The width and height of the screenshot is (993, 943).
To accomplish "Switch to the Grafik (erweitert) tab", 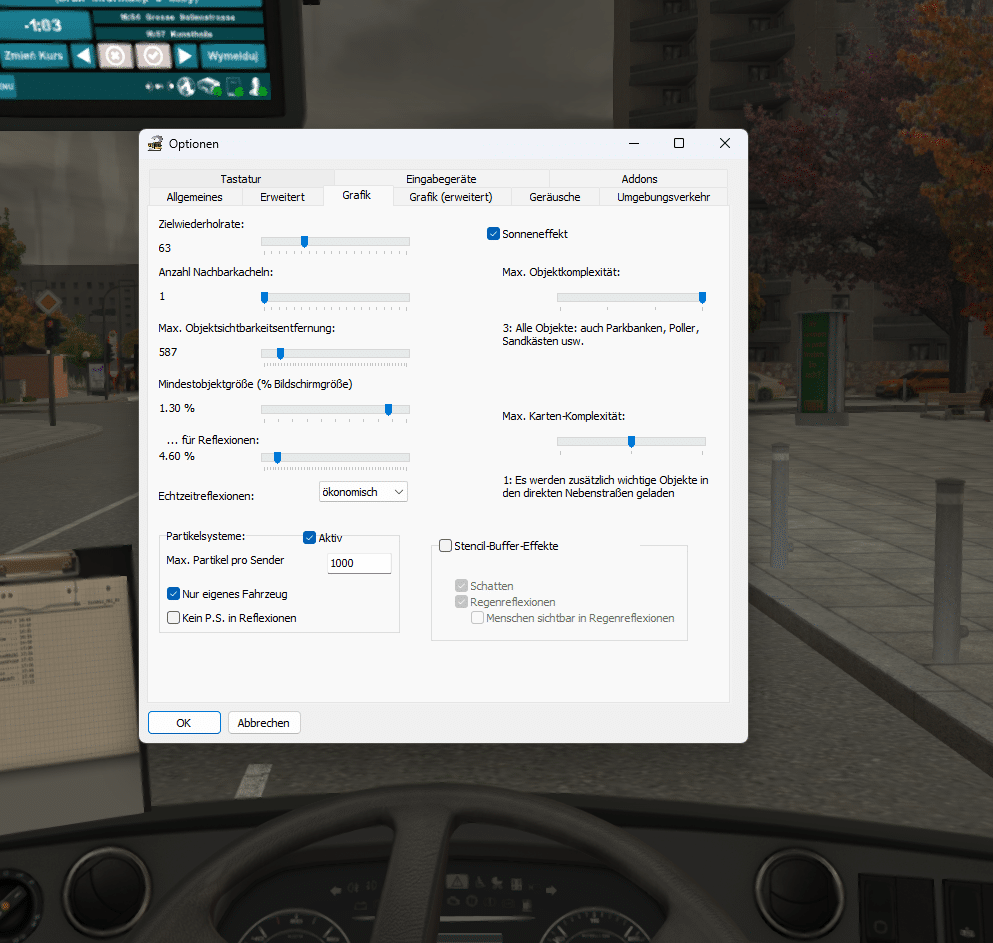I will click(x=450, y=197).
